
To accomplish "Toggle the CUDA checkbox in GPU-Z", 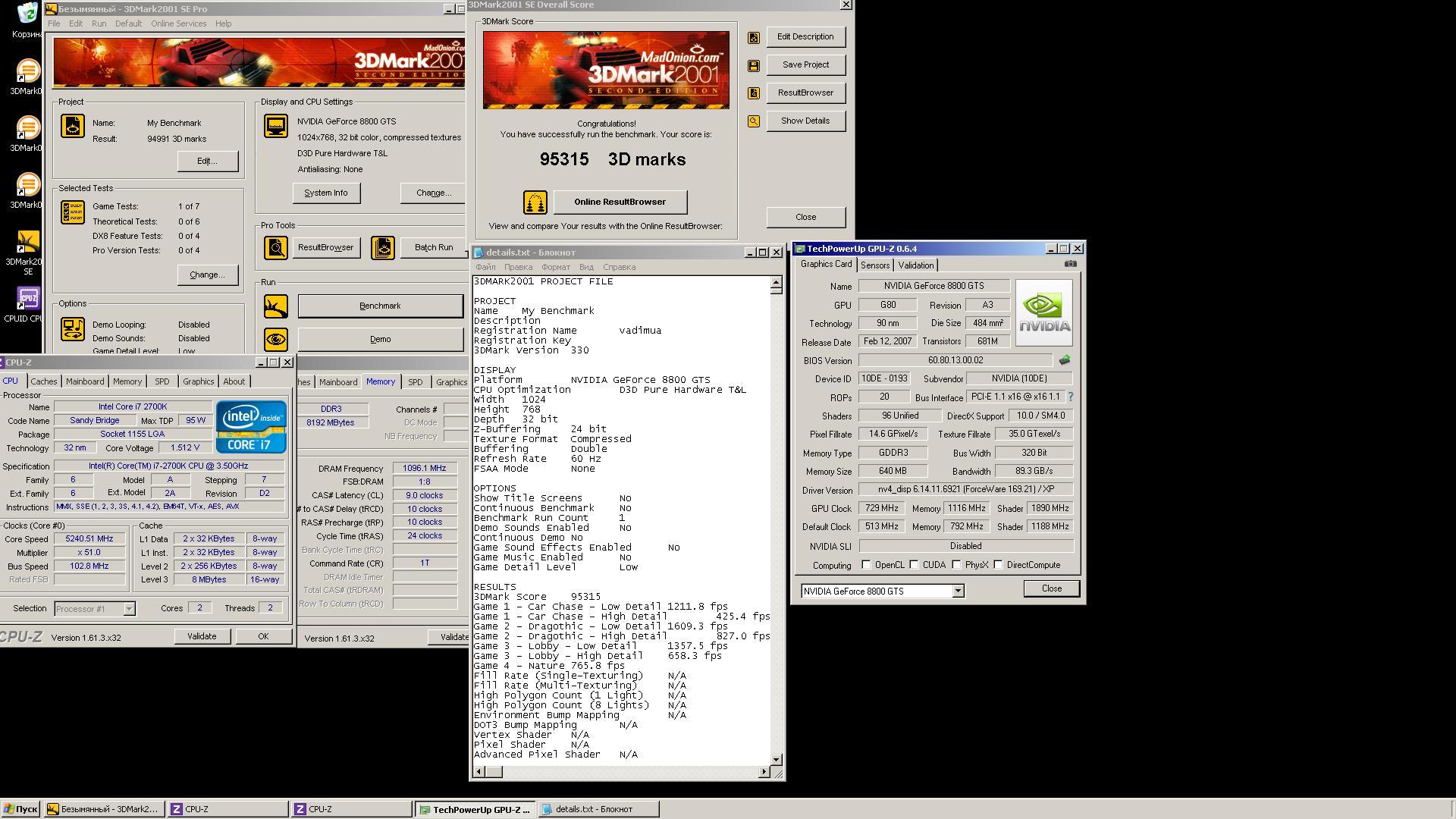I will [x=915, y=565].
